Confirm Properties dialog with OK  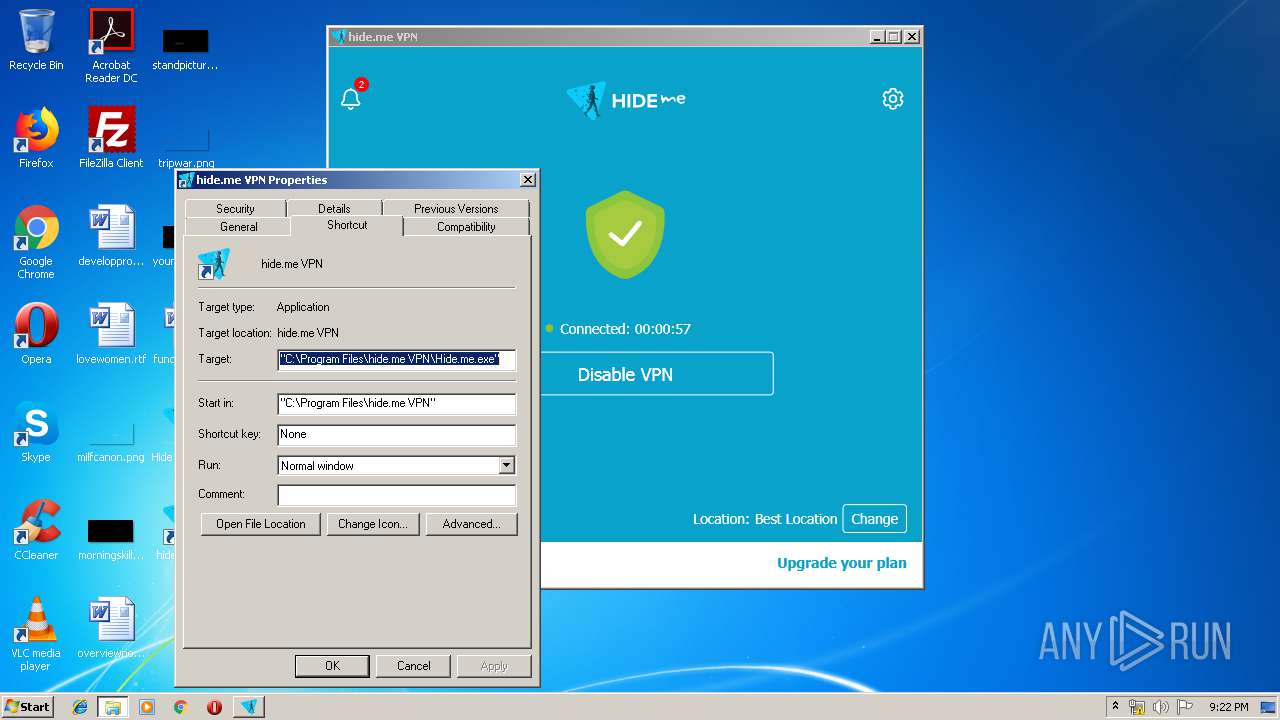(332, 666)
